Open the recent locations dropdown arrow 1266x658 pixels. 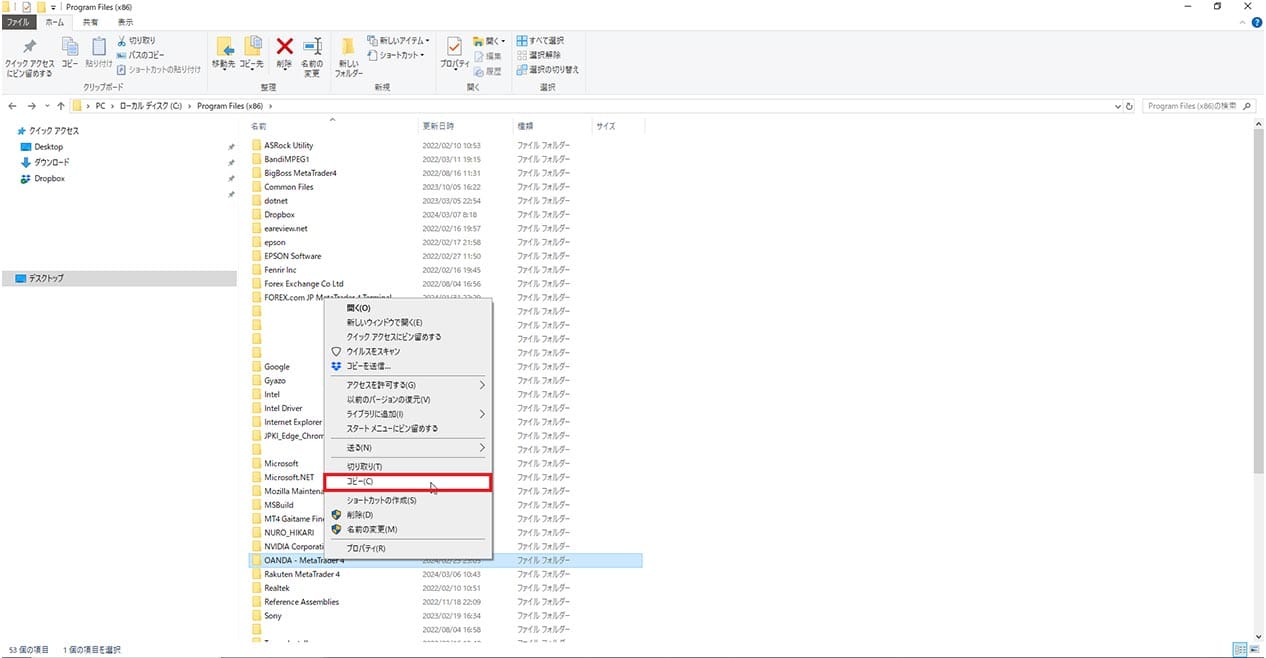point(47,105)
